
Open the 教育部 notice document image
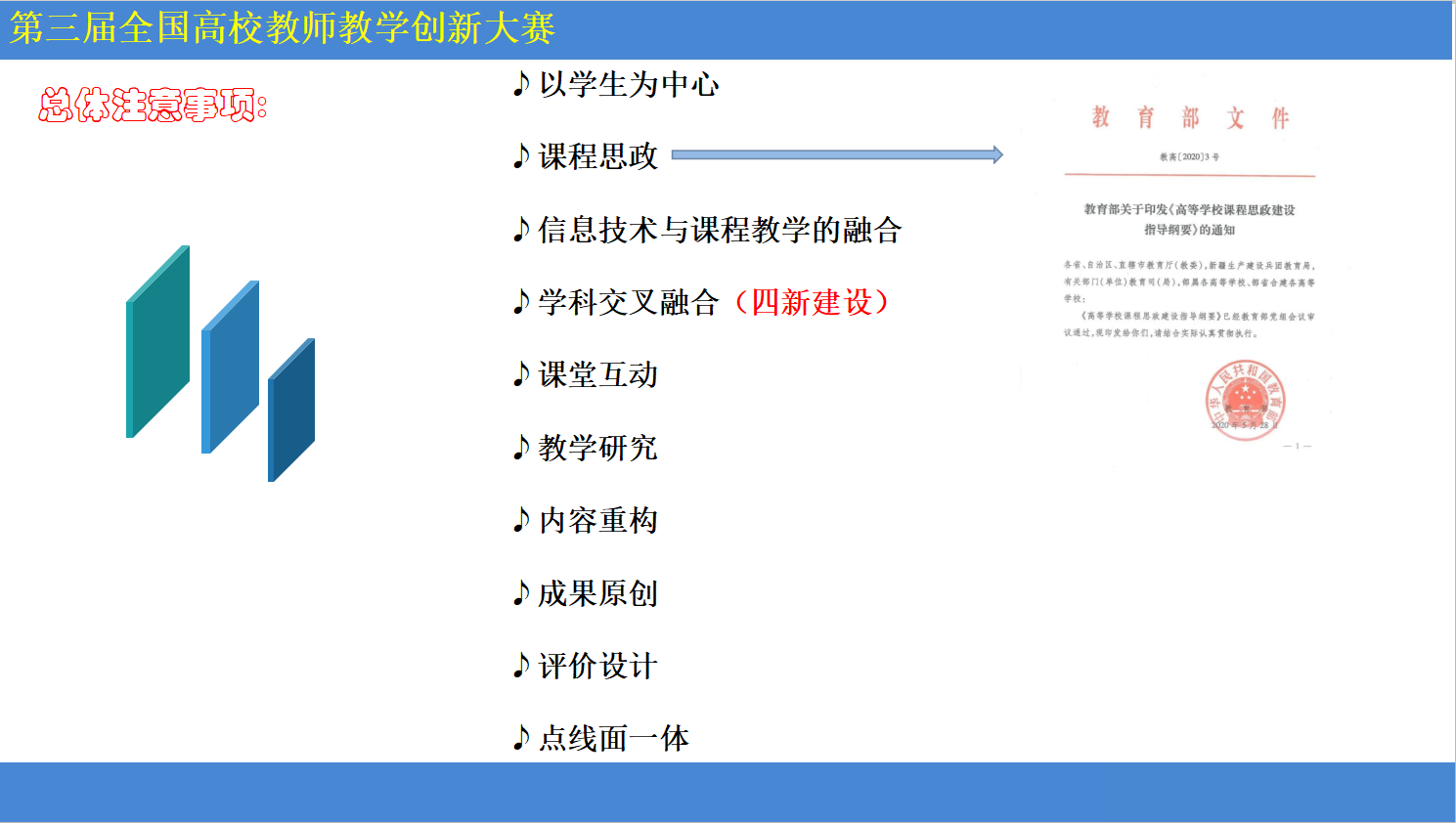coord(1189,274)
